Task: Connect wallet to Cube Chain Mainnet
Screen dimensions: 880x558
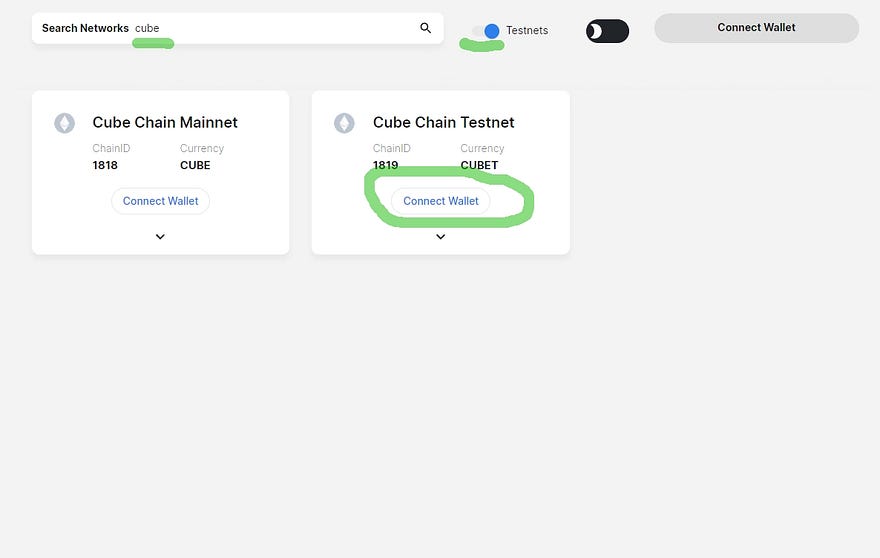Action: click(x=161, y=201)
